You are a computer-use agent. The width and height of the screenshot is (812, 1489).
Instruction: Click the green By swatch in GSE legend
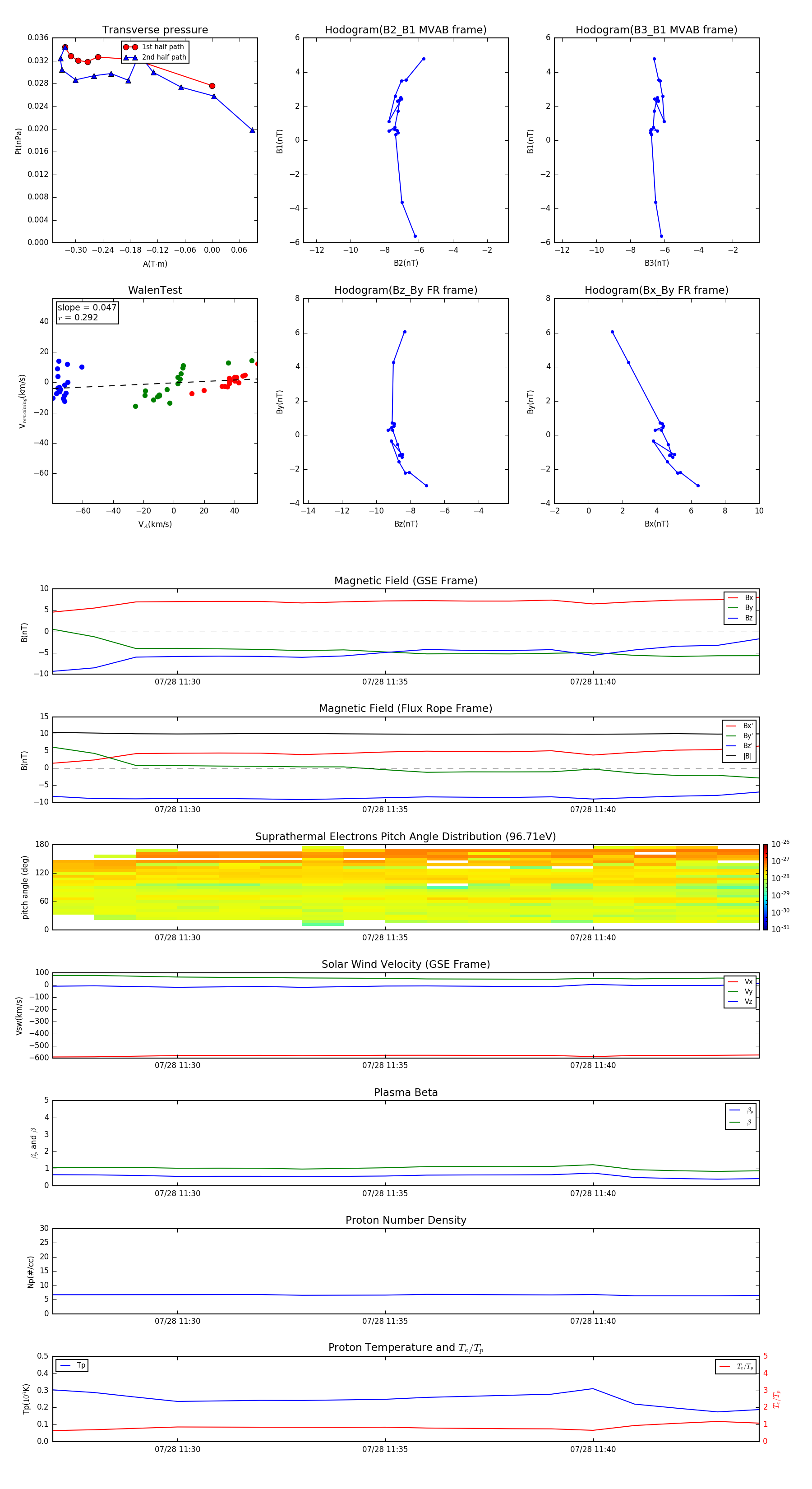coord(733,608)
